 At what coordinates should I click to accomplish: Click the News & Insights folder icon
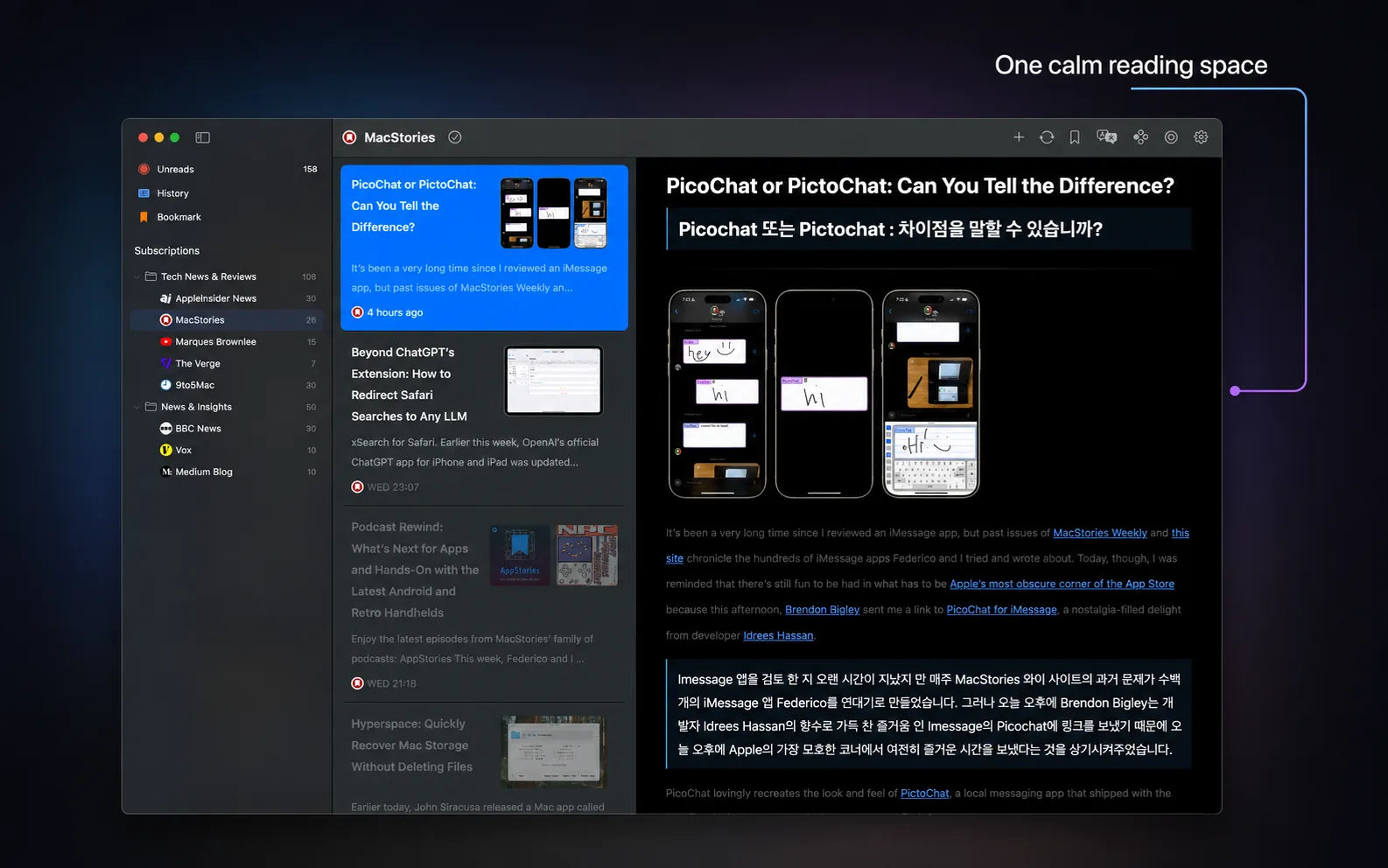(x=151, y=407)
